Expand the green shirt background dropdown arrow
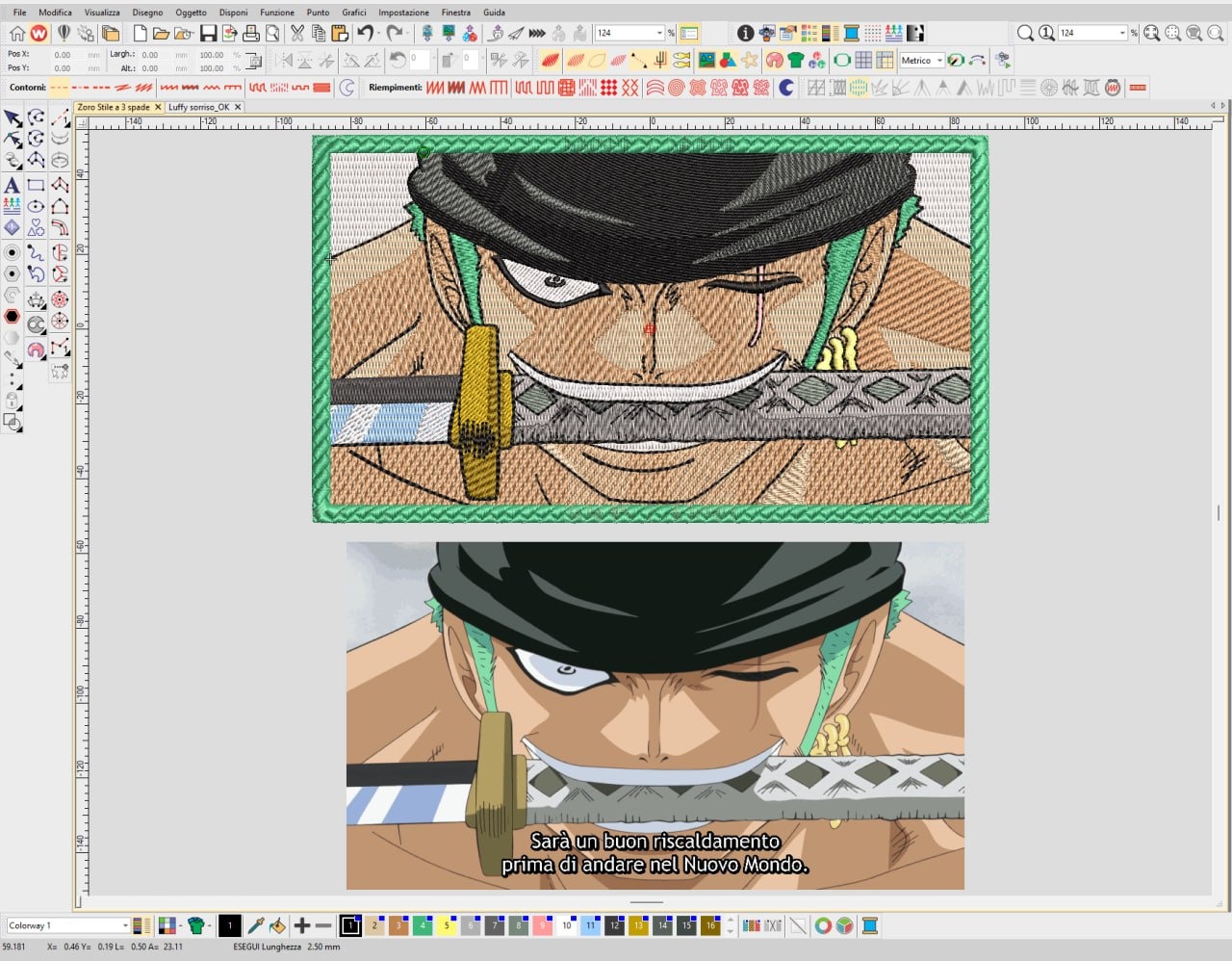 [211, 926]
